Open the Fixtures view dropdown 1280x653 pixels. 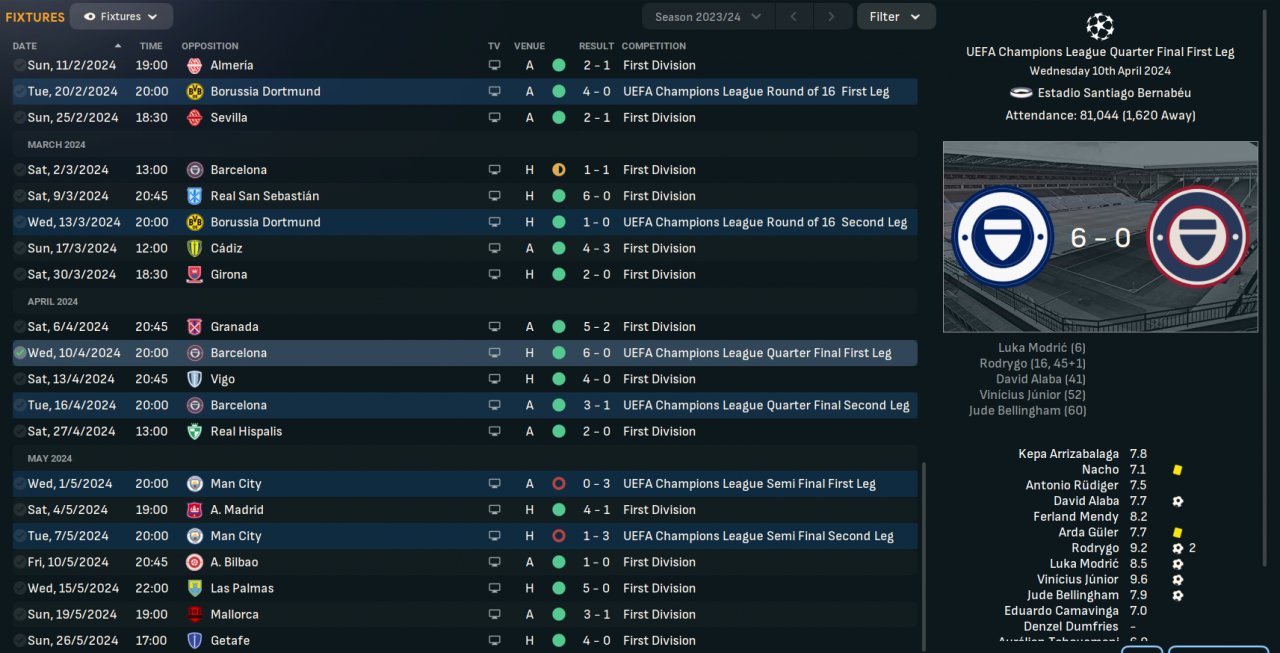click(x=121, y=16)
